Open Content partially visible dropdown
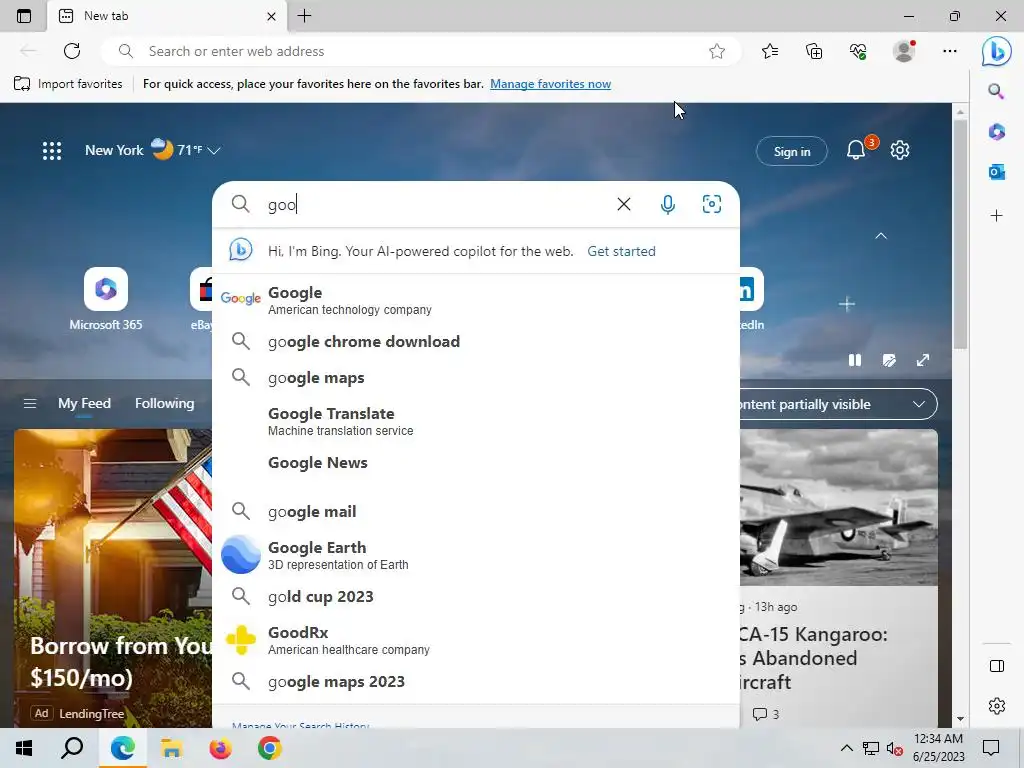 pyautogui.click(x=839, y=404)
